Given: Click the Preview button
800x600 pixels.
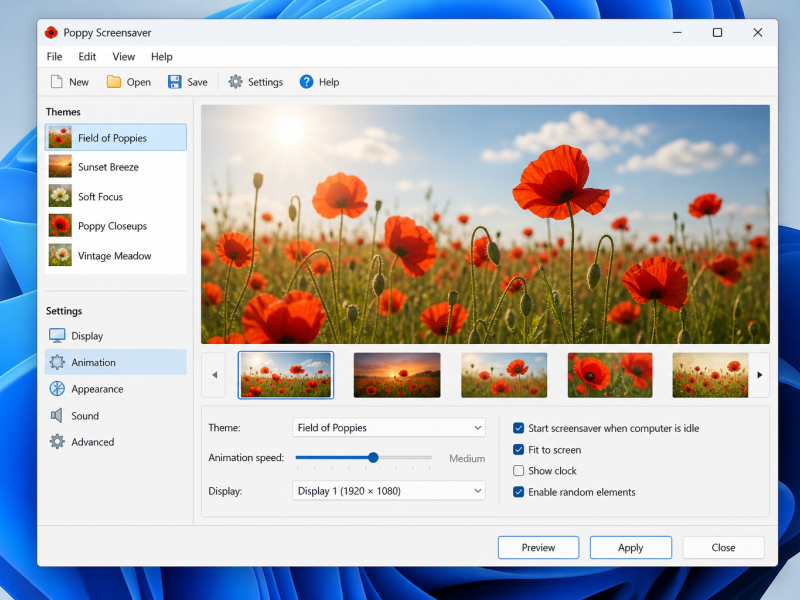Looking at the screenshot, I should click(x=538, y=547).
